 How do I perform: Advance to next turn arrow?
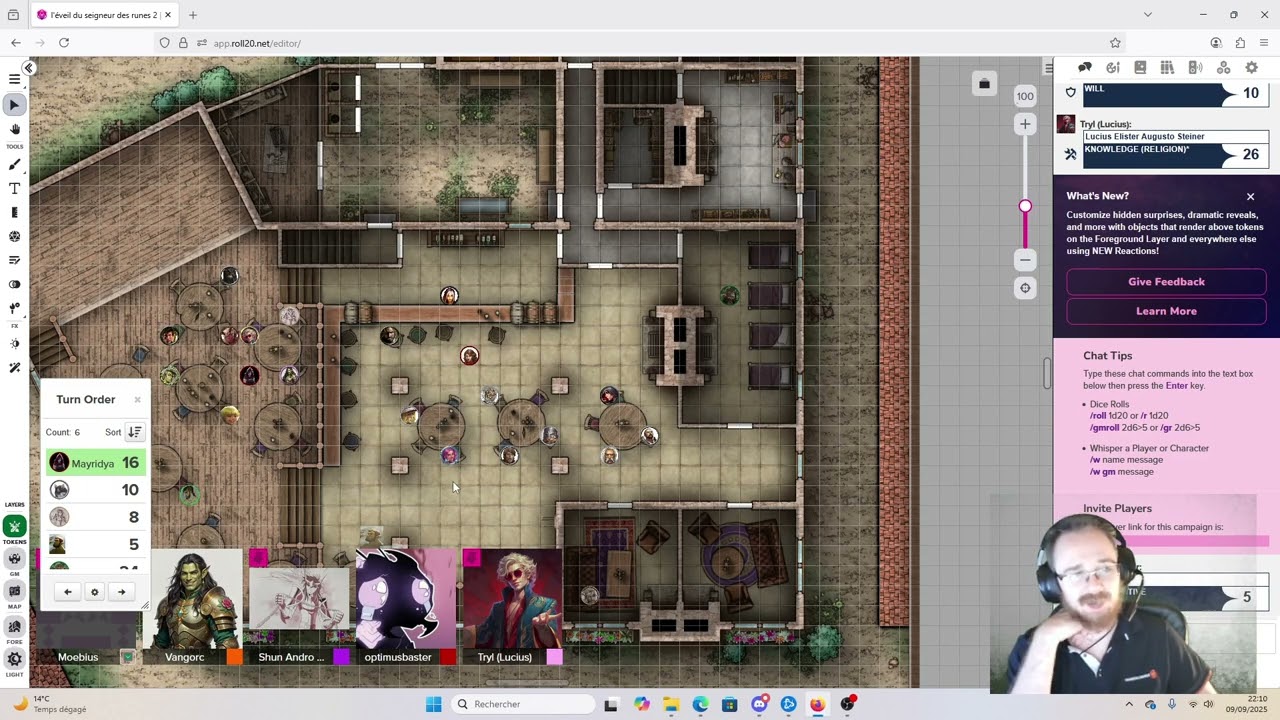(122, 592)
